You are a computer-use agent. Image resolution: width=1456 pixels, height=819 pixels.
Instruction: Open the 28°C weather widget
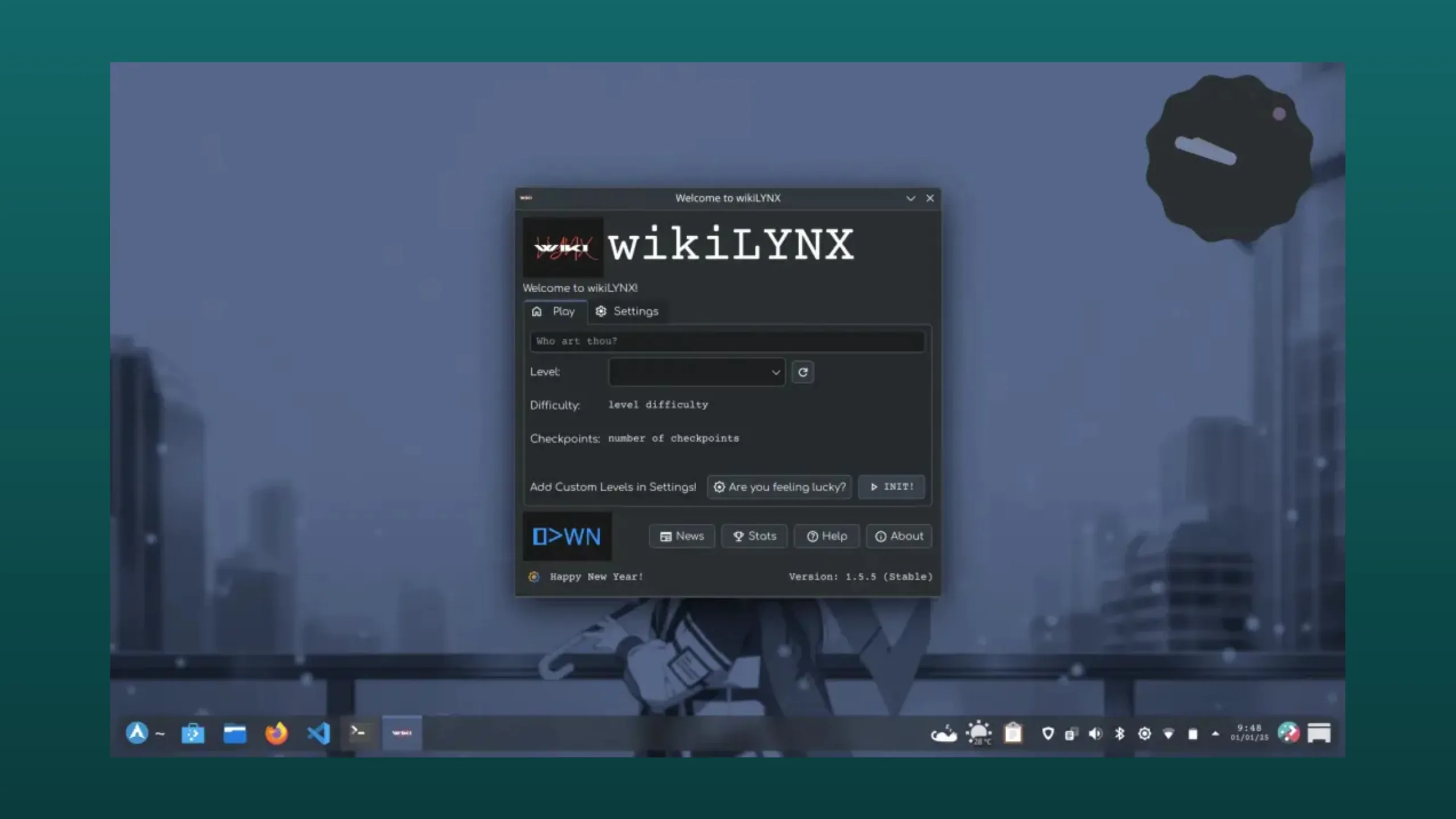click(979, 733)
